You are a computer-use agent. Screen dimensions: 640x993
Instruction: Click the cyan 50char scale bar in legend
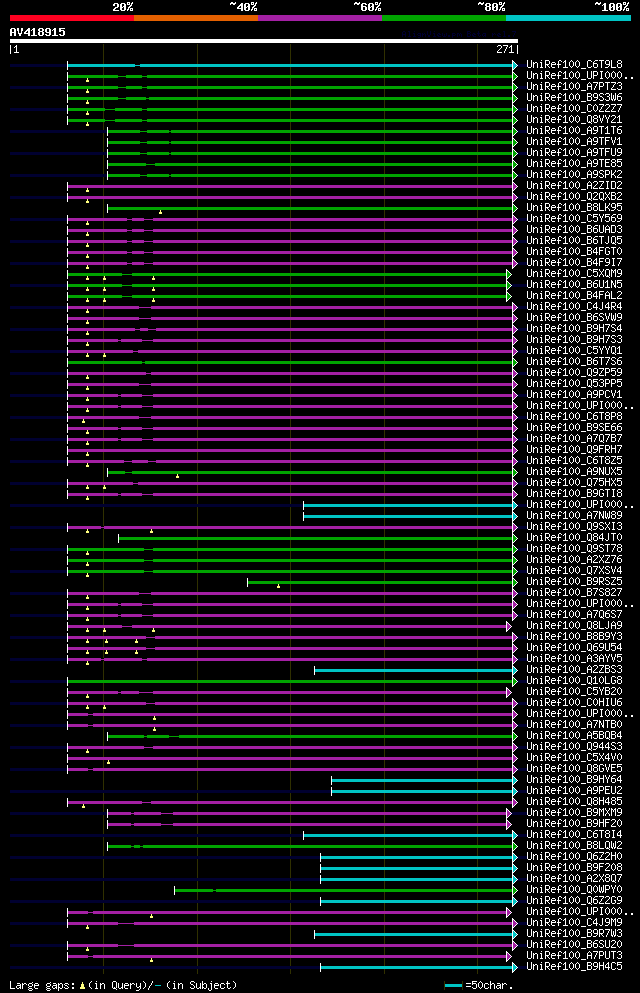click(x=453, y=985)
